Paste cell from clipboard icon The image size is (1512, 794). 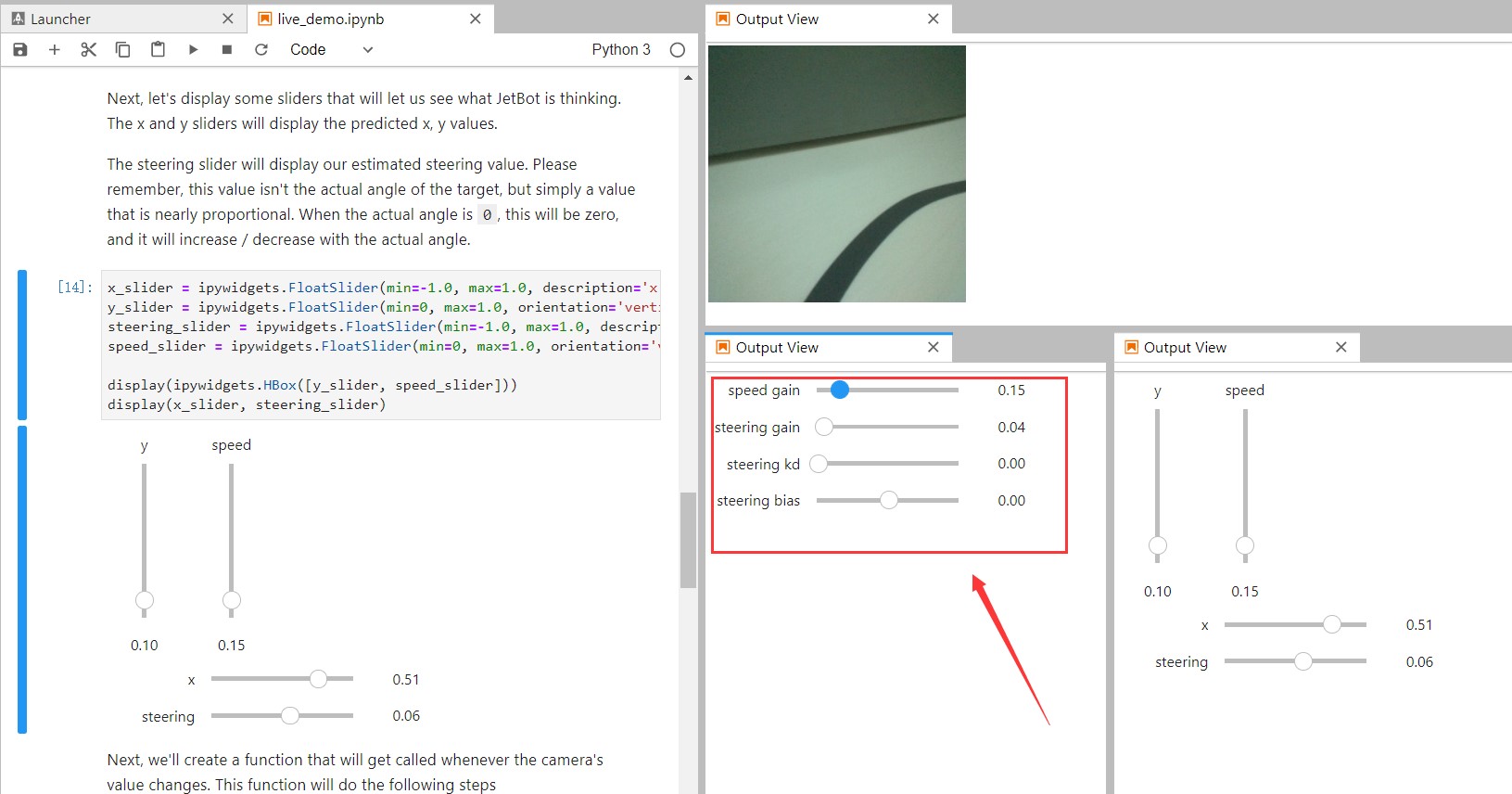(158, 49)
